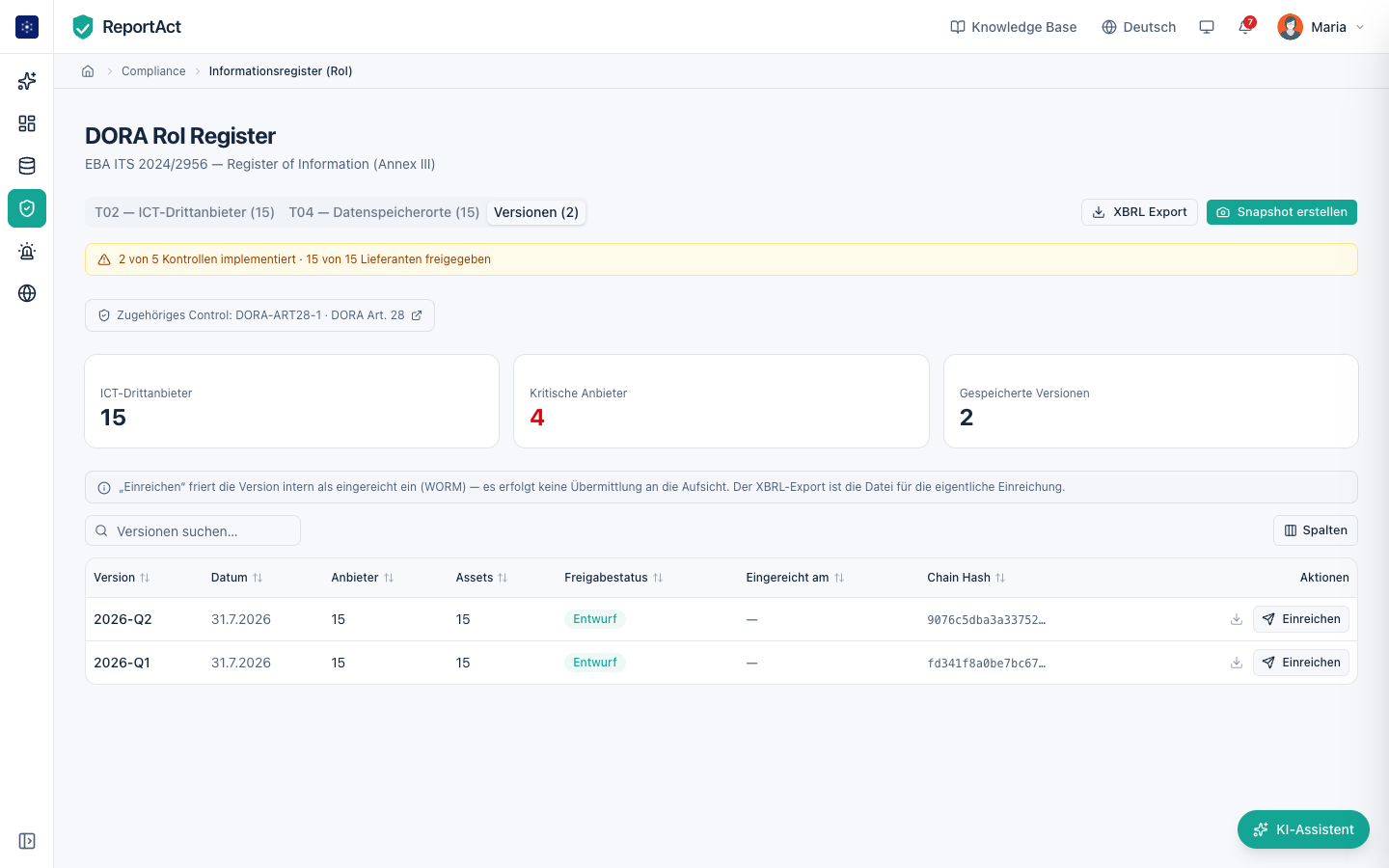Go to home via breadcrumb house icon
The width and height of the screenshot is (1389, 868).
[88, 71]
